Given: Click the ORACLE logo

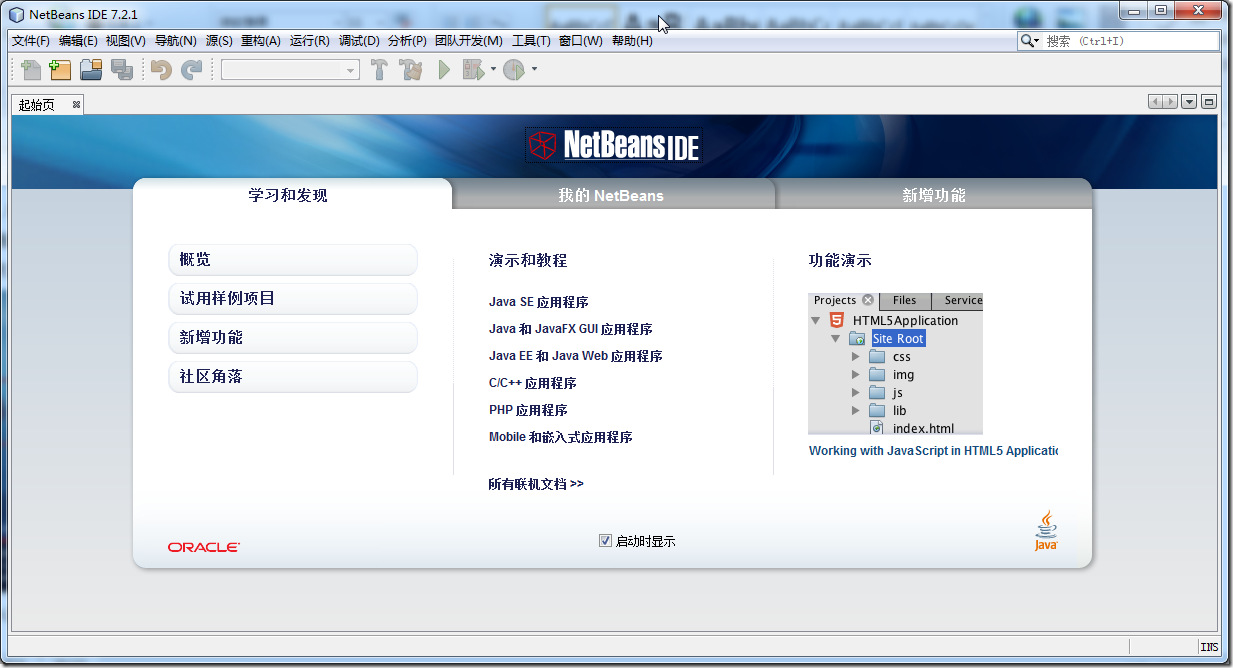Looking at the screenshot, I should tap(204, 547).
